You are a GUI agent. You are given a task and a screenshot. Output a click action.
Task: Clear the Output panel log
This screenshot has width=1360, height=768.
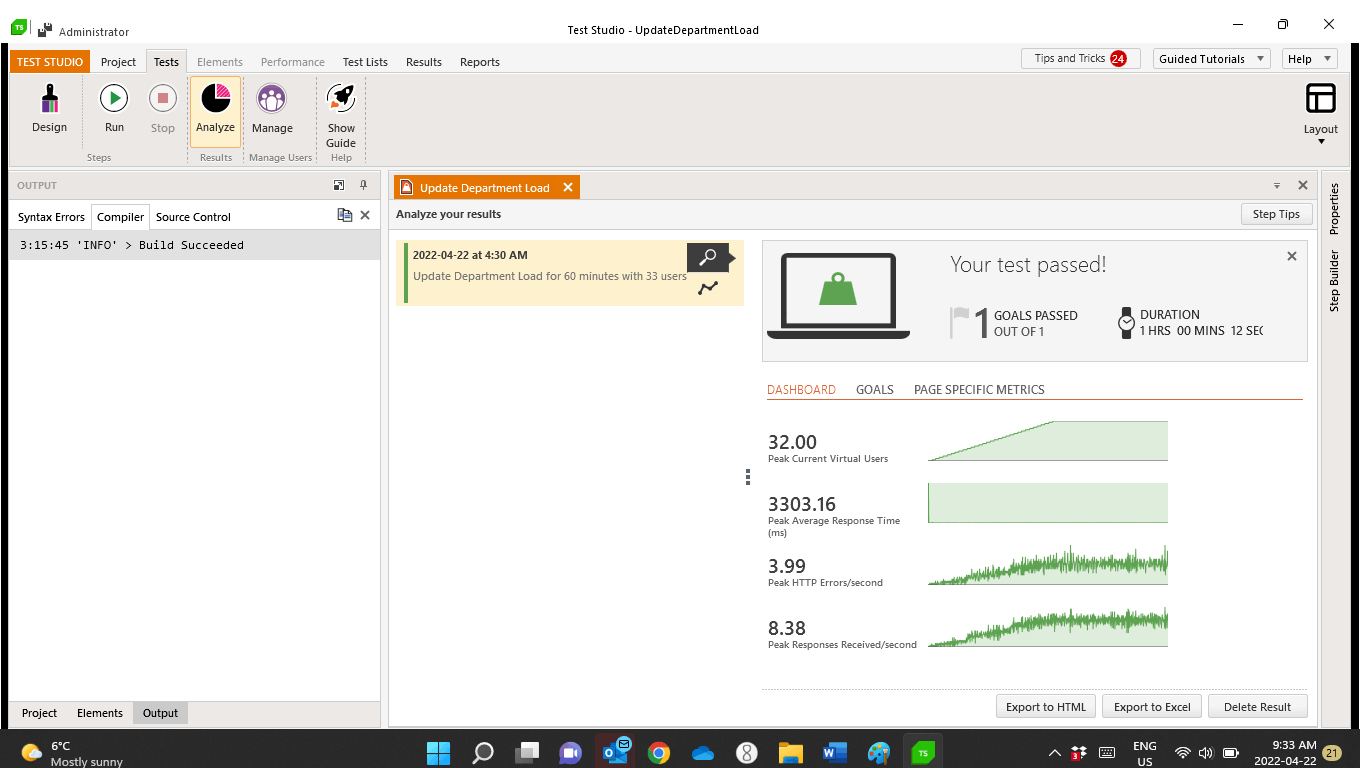tap(365, 215)
